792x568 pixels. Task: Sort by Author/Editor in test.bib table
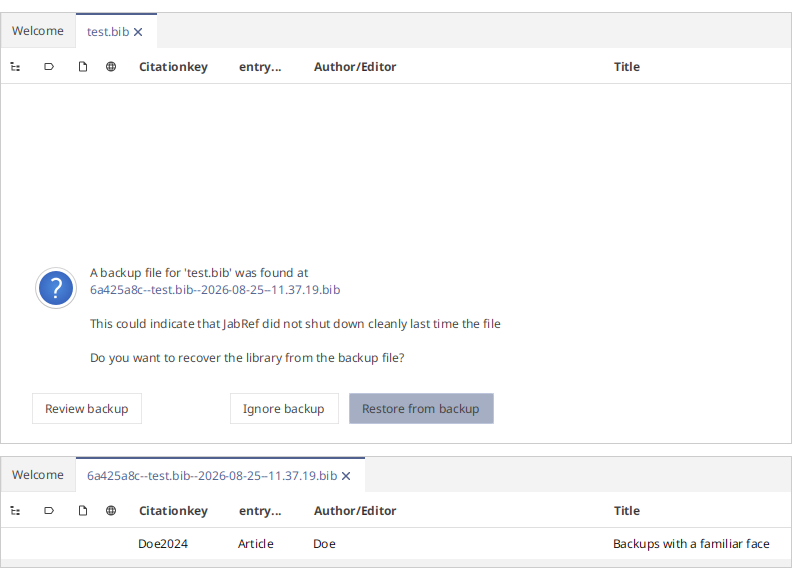pos(355,67)
